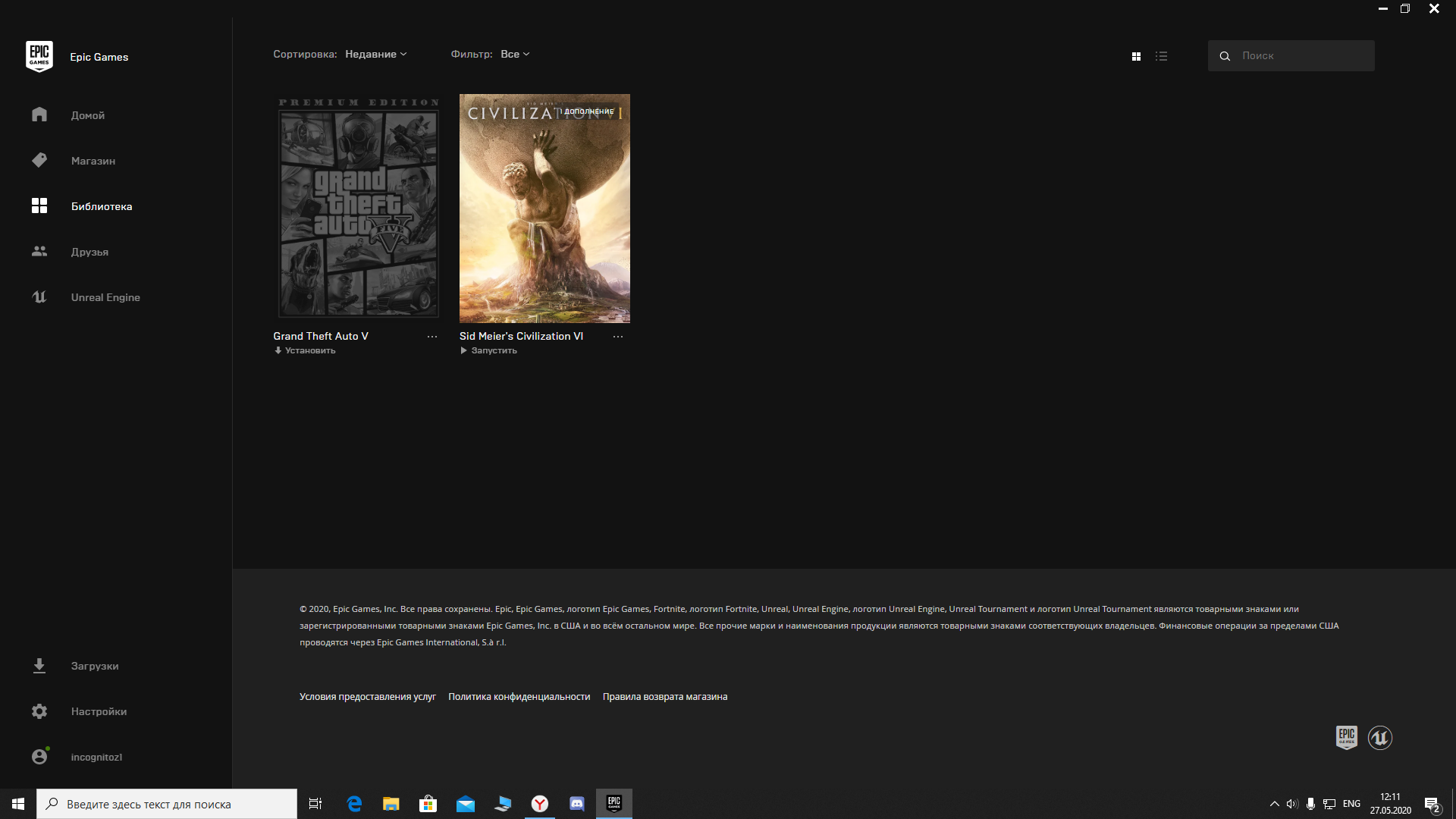This screenshot has height=819, width=1456.
Task: Open the volume control in tray
Action: pyautogui.click(x=1292, y=804)
